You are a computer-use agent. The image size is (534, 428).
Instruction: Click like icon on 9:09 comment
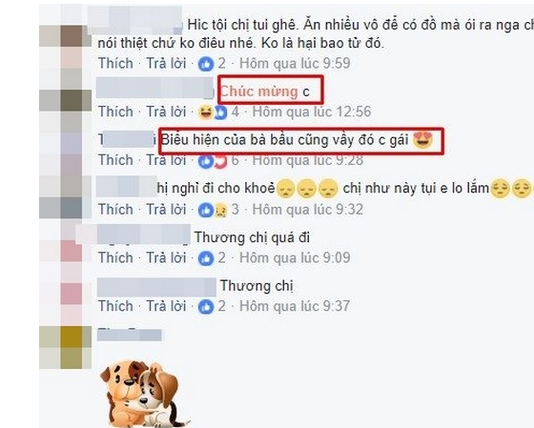pos(206,258)
